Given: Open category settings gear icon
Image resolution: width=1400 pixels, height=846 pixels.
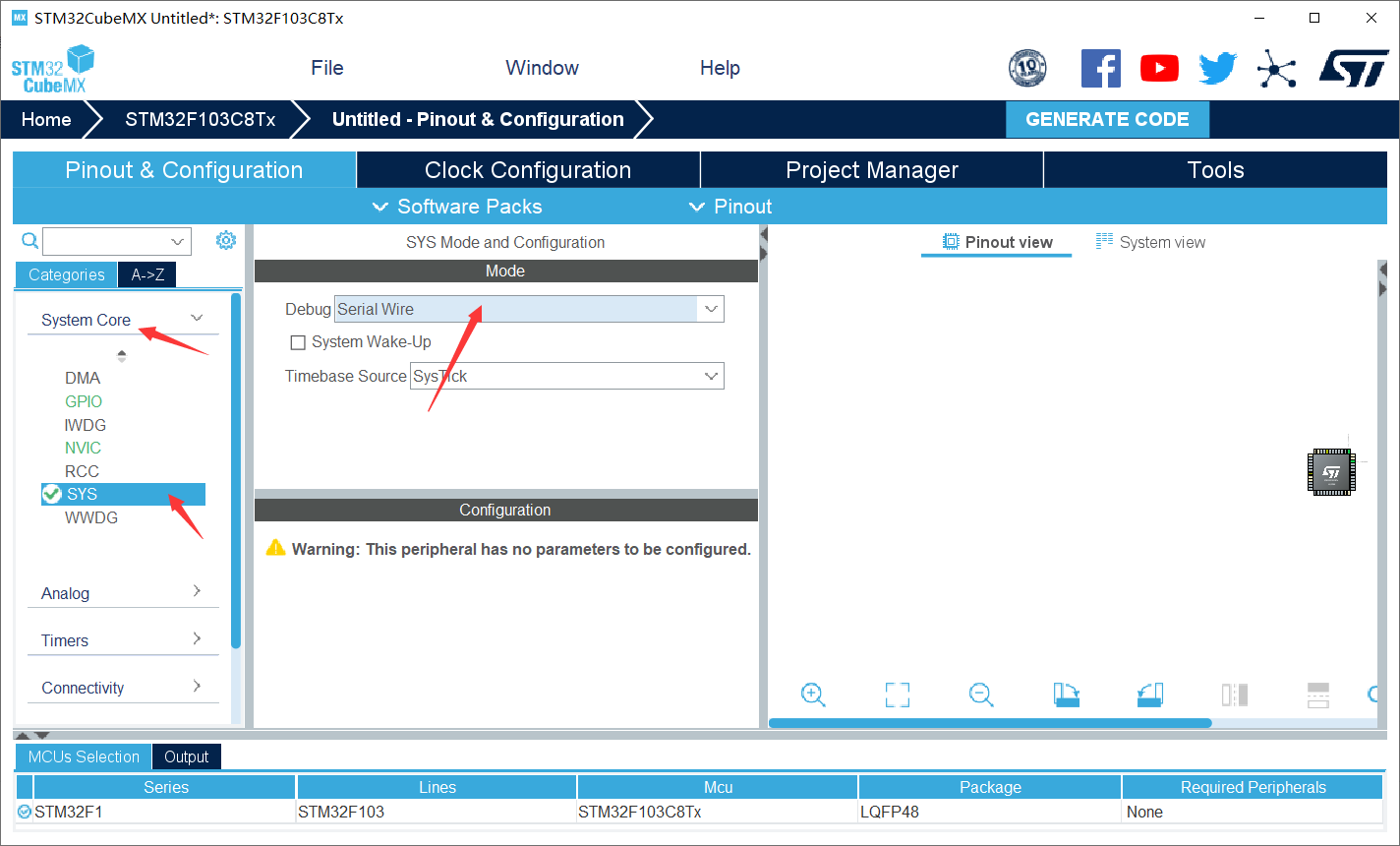Looking at the screenshot, I should click(x=226, y=240).
